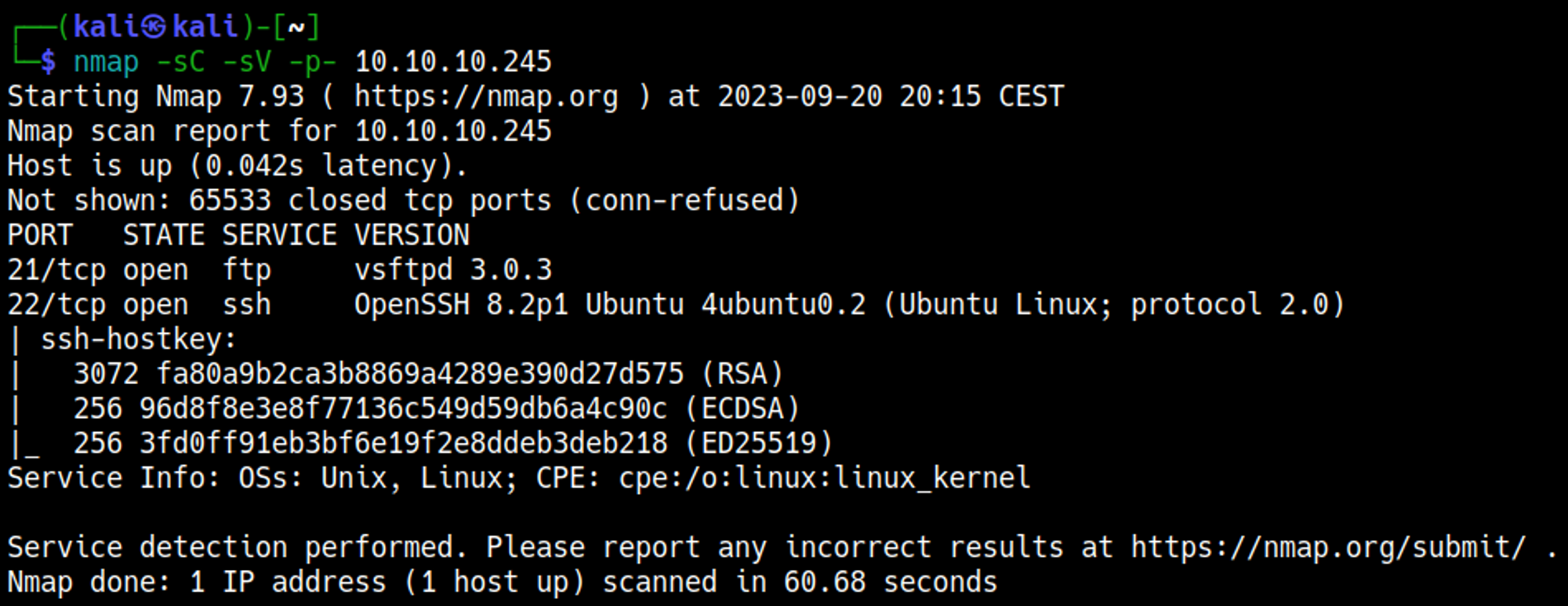Click the 21/tcp port entry
This screenshot has width=1568, height=606.
pos(56,270)
